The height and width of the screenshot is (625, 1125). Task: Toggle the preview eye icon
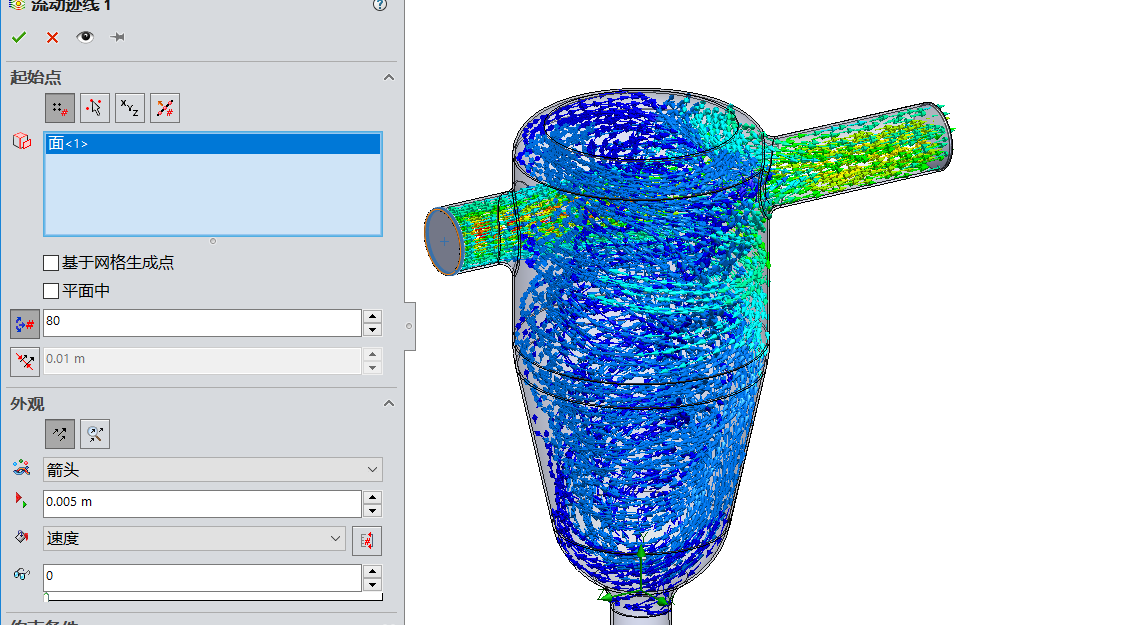coord(85,37)
